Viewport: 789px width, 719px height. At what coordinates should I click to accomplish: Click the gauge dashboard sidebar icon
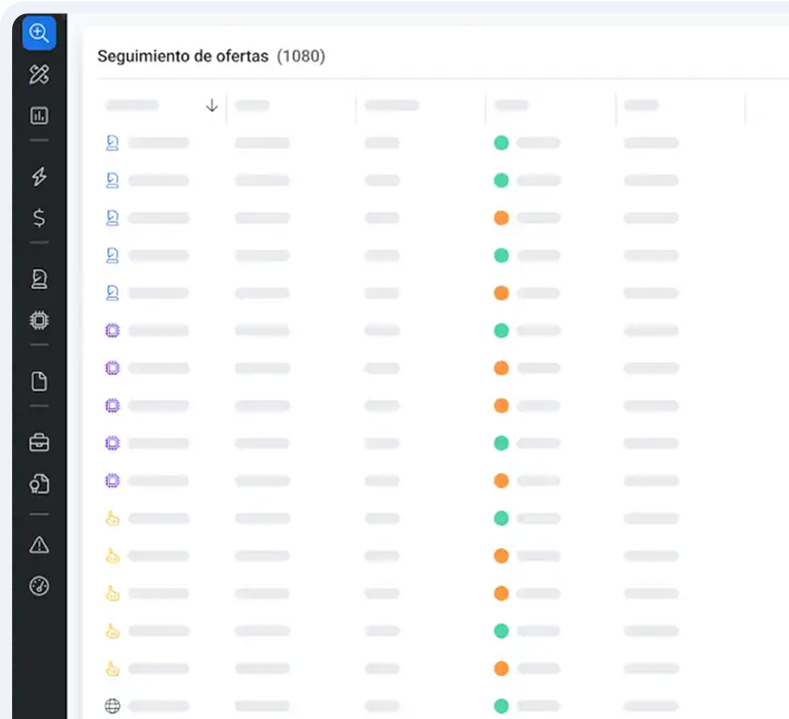pos(39,586)
